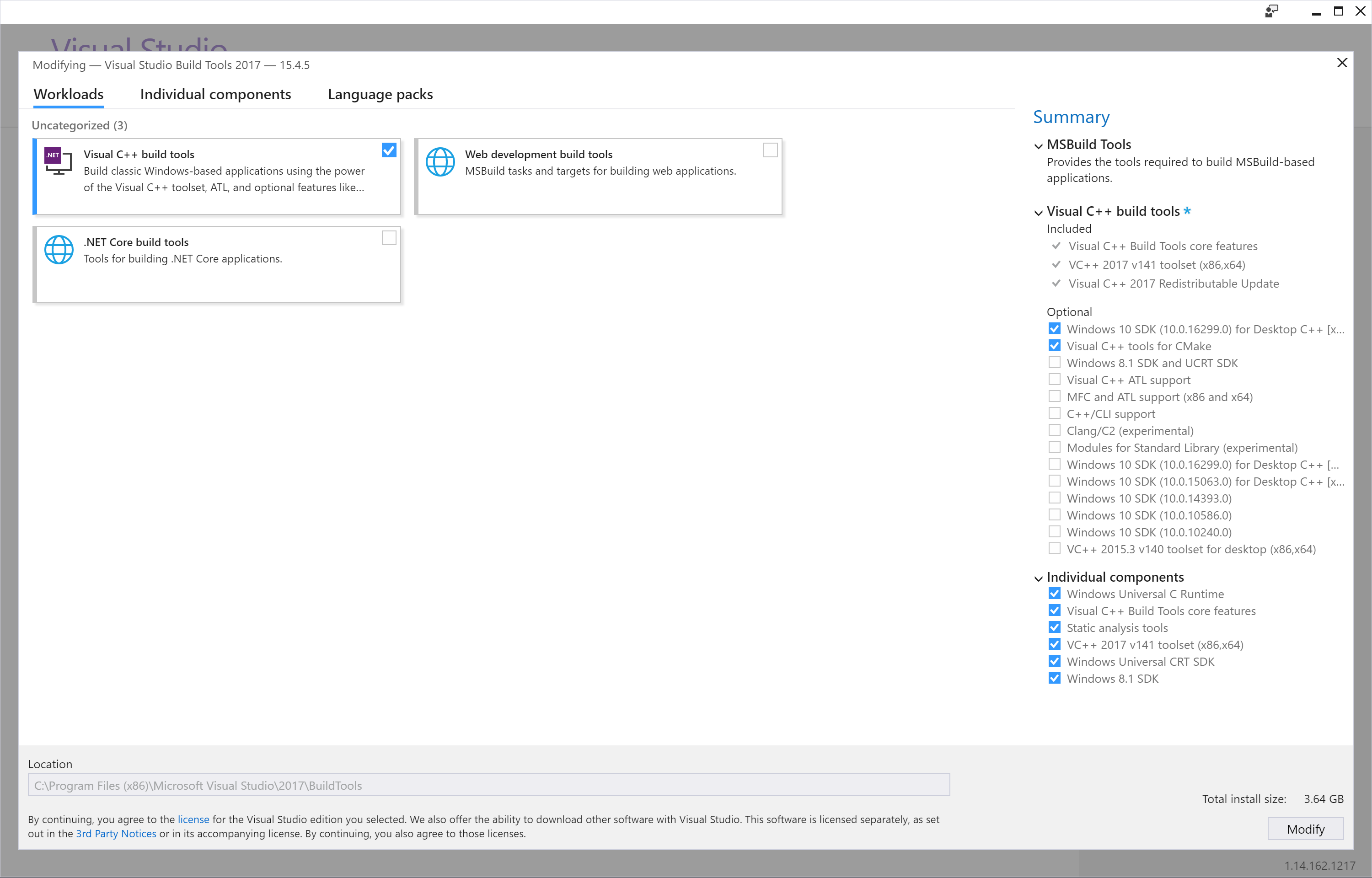This screenshot has height=878, width=1372.
Task: Uncheck Visual C++ Build Tools core features component
Action: coord(1054,610)
